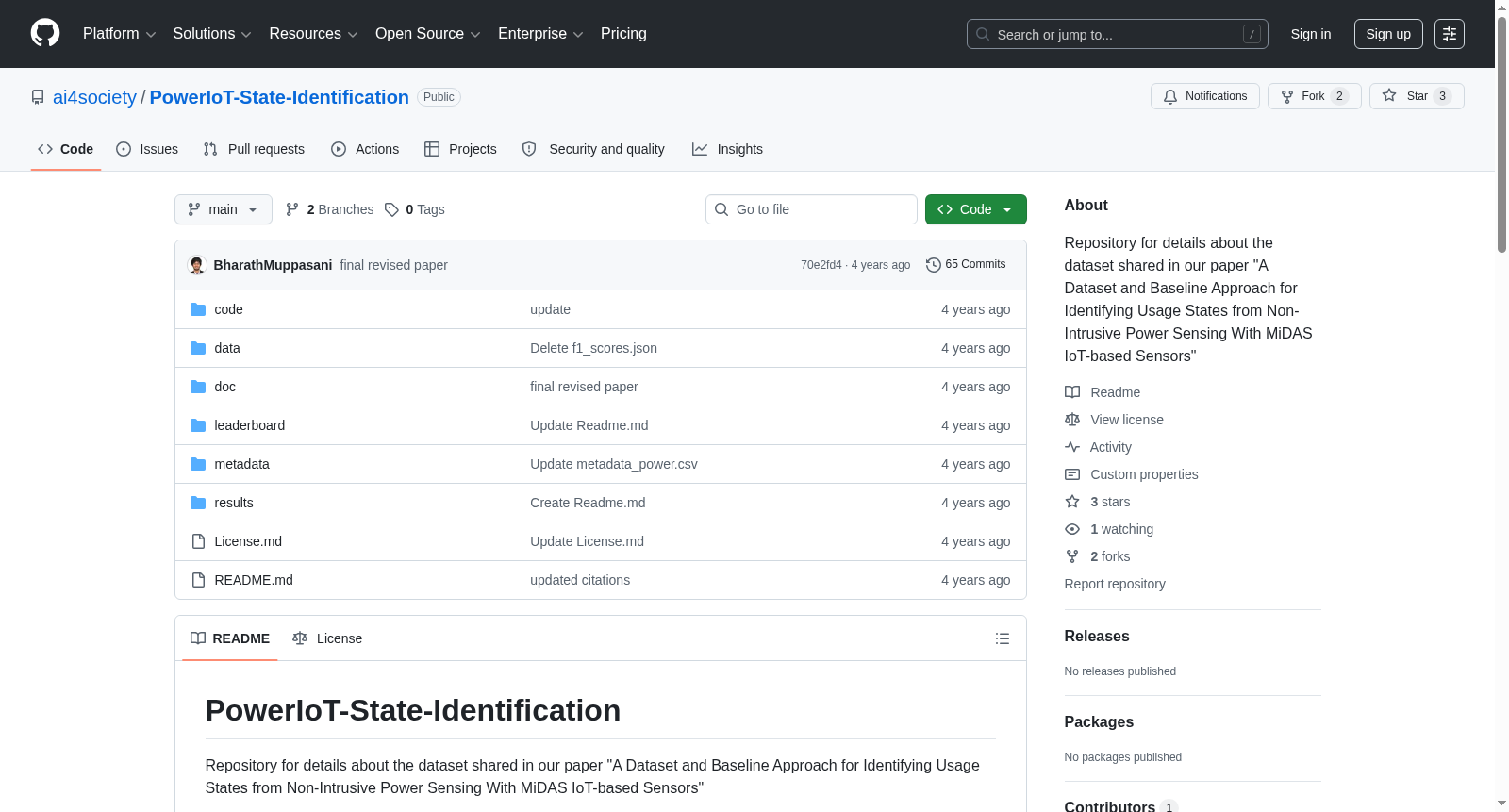Expand the Platform menu

pyautogui.click(x=119, y=34)
